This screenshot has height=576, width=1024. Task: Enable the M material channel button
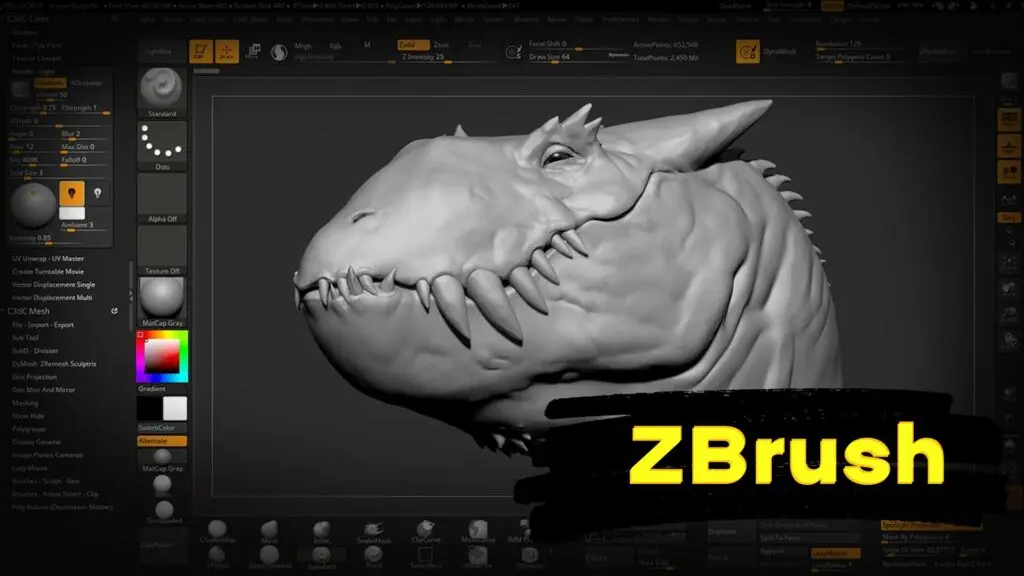pyautogui.click(x=367, y=45)
